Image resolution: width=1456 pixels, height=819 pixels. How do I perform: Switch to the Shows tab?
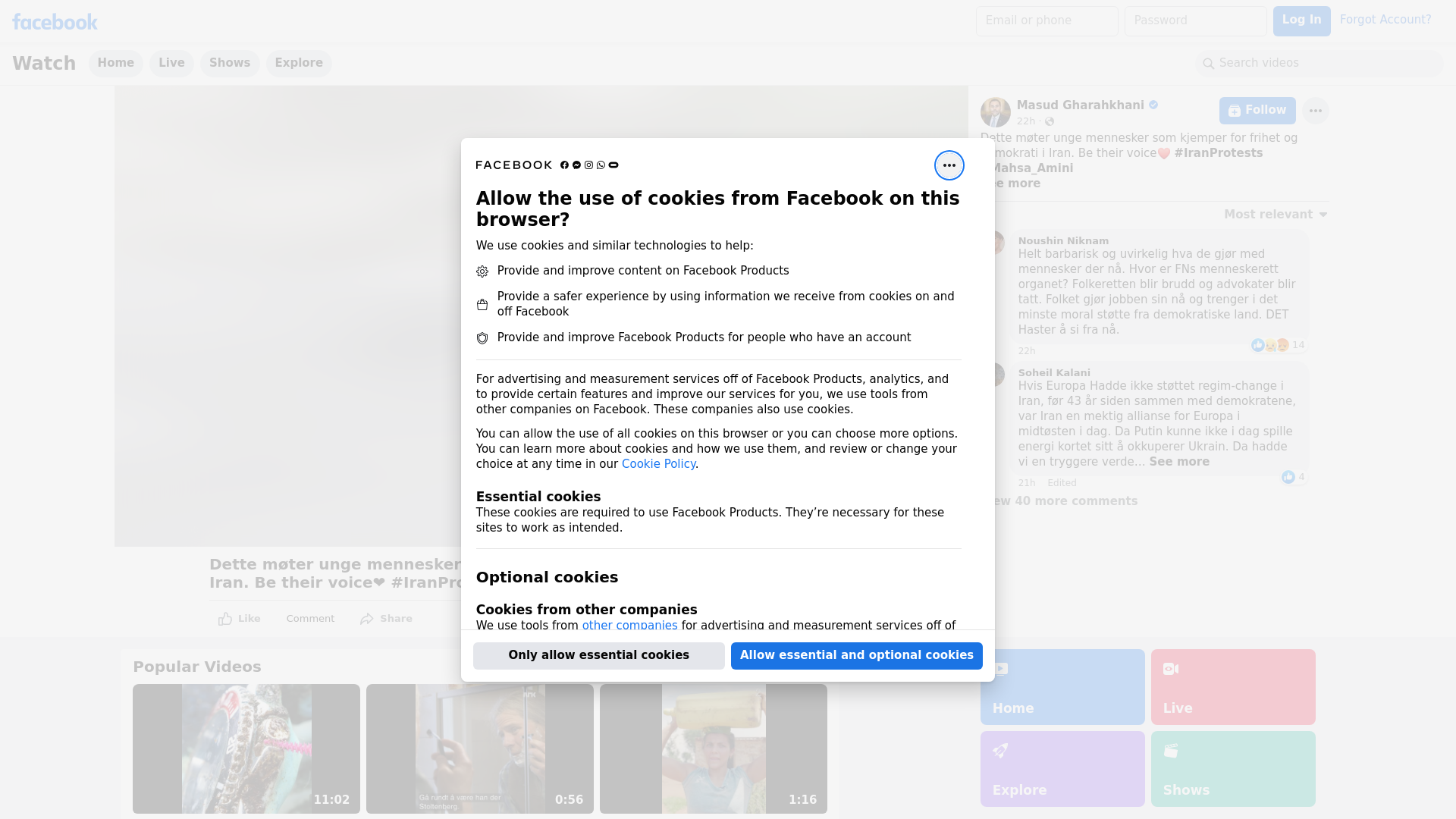(x=230, y=63)
